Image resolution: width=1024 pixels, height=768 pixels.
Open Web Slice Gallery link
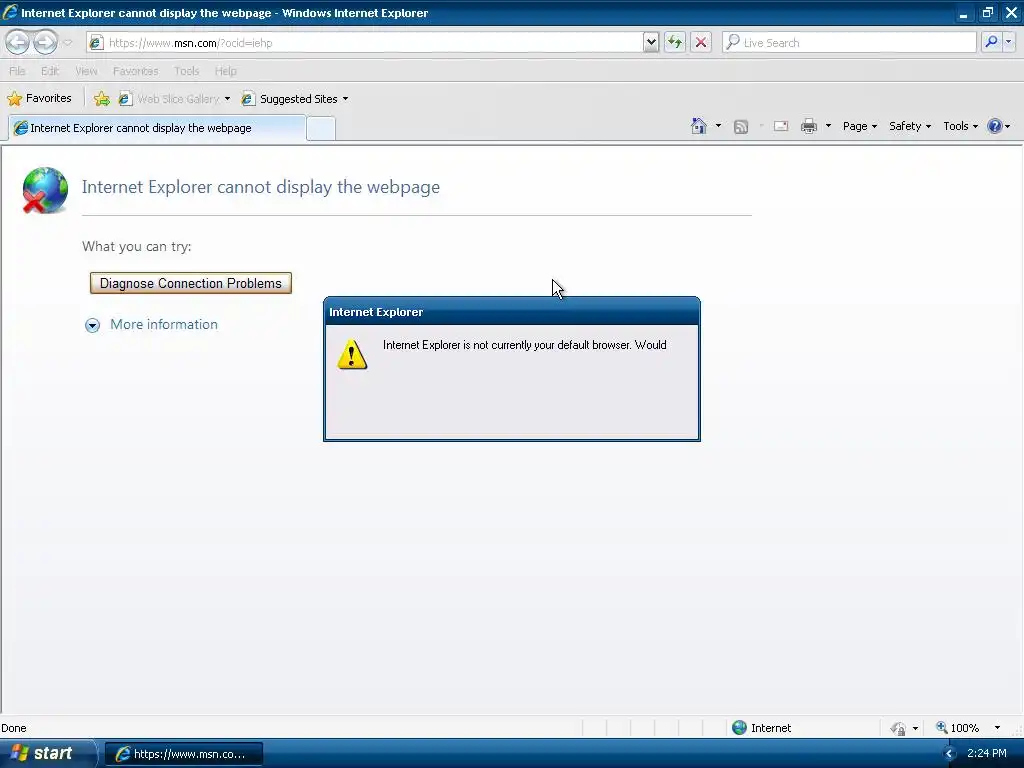pyautogui.click(x=169, y=99)
